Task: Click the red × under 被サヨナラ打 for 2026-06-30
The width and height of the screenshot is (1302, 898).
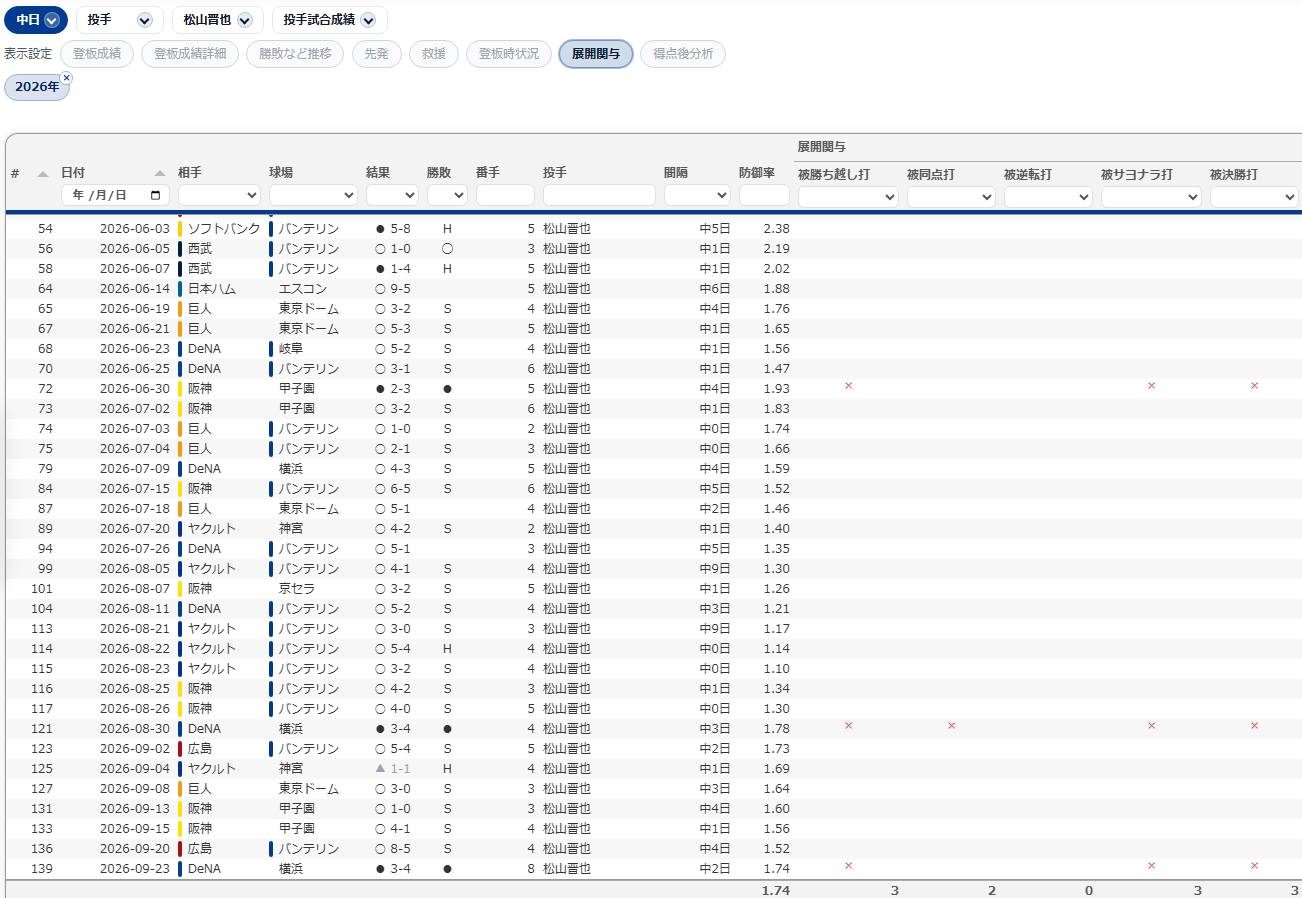Action: 1151,386
